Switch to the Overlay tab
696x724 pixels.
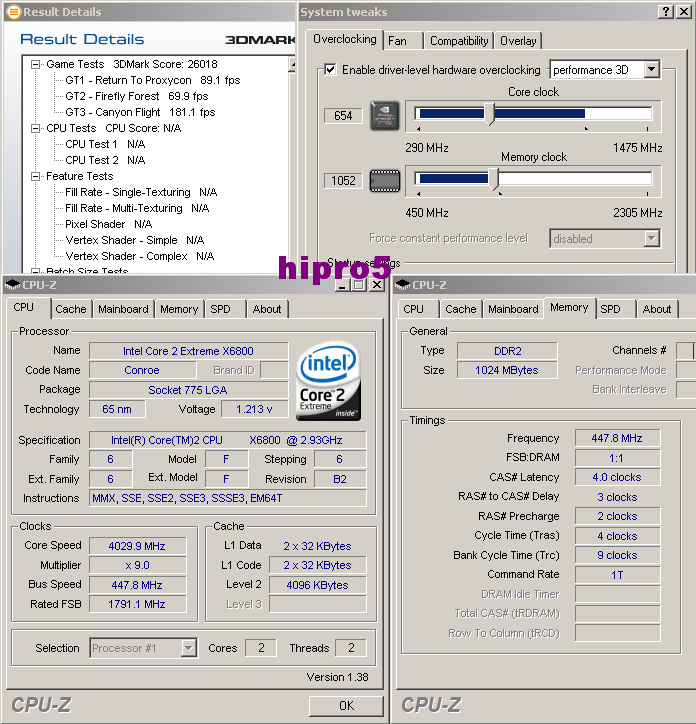518,41
